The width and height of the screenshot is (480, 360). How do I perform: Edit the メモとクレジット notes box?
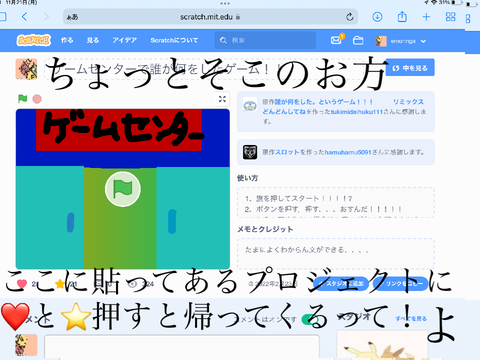click(x=336, y=253)
